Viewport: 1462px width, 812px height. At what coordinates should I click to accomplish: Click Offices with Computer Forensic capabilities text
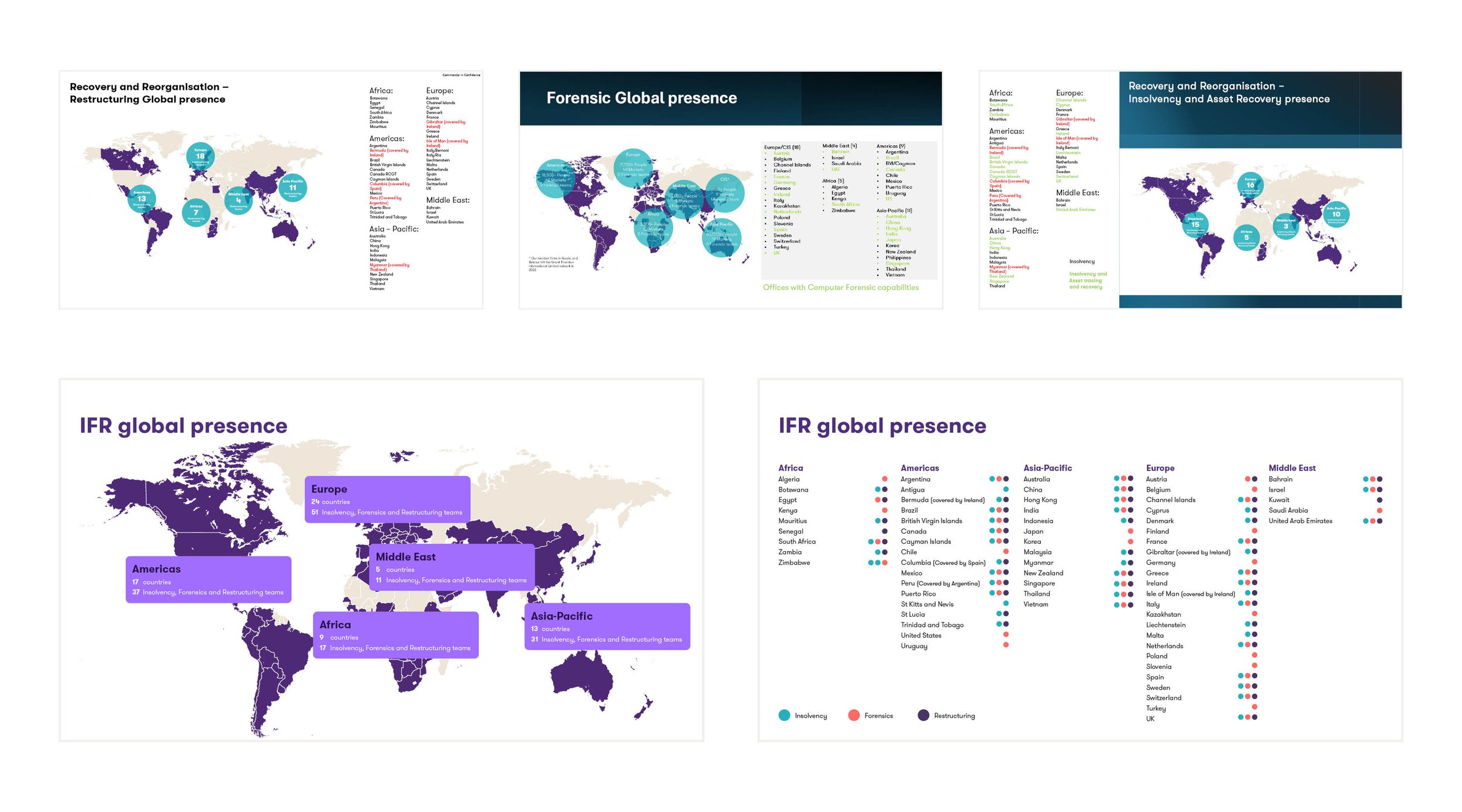pos(840,287)
